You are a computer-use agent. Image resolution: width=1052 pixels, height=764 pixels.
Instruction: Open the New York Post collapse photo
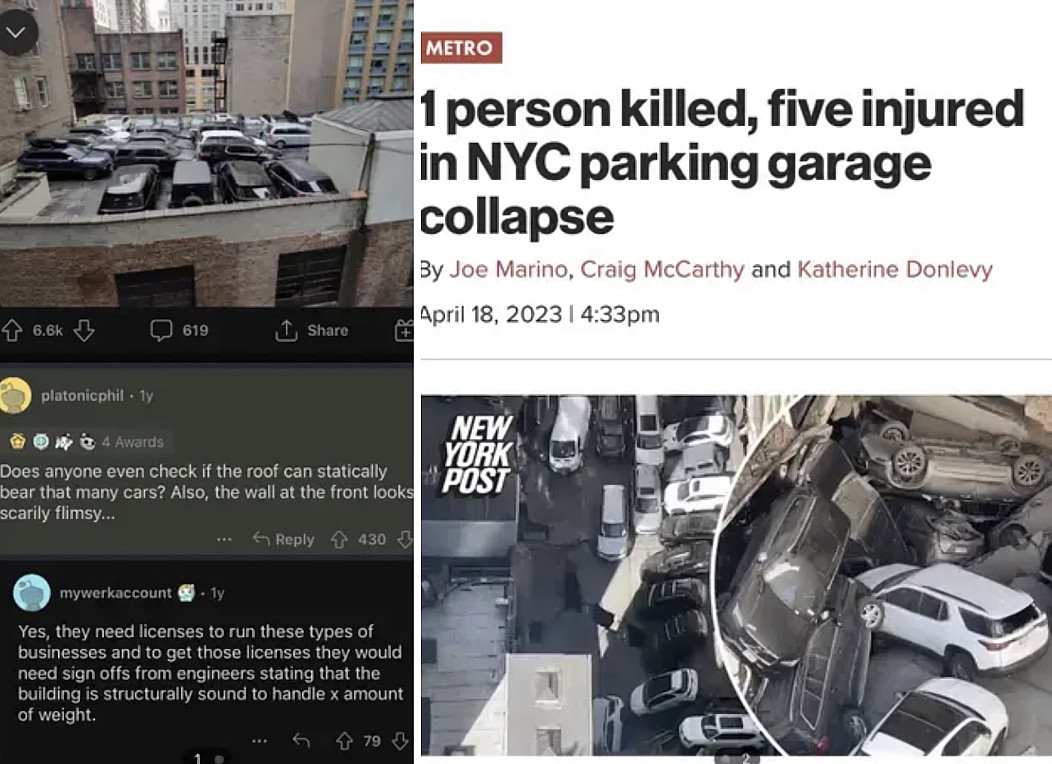click(736, 576)
